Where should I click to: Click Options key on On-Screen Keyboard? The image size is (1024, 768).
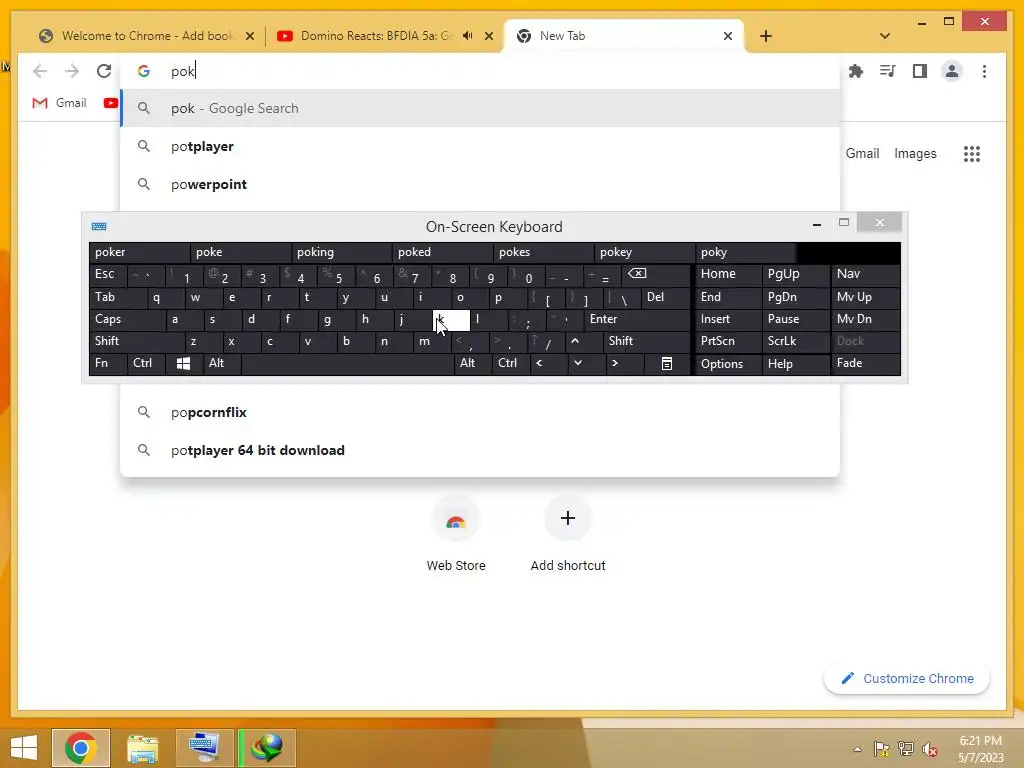click(728, 364)
